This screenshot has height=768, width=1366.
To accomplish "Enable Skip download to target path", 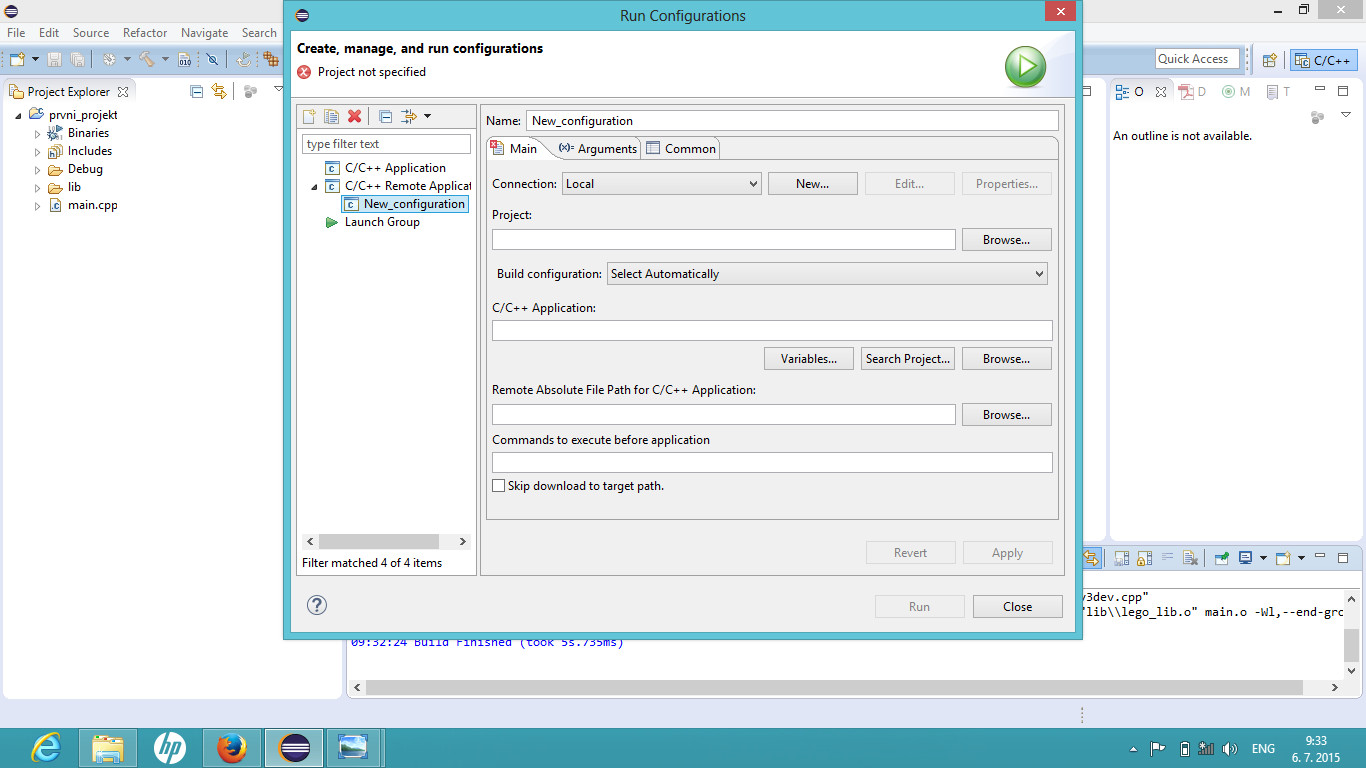I will point(499,486).
